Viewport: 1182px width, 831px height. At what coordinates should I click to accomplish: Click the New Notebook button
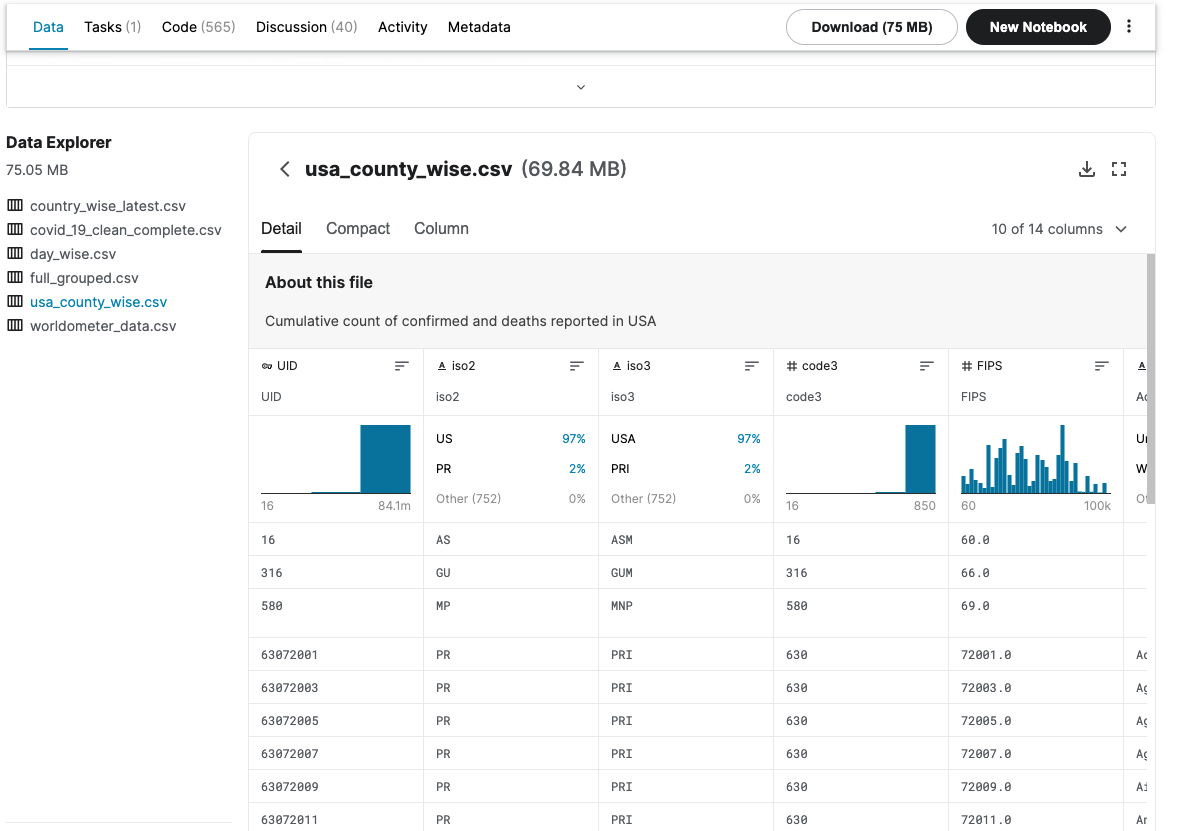(1038, 27)
